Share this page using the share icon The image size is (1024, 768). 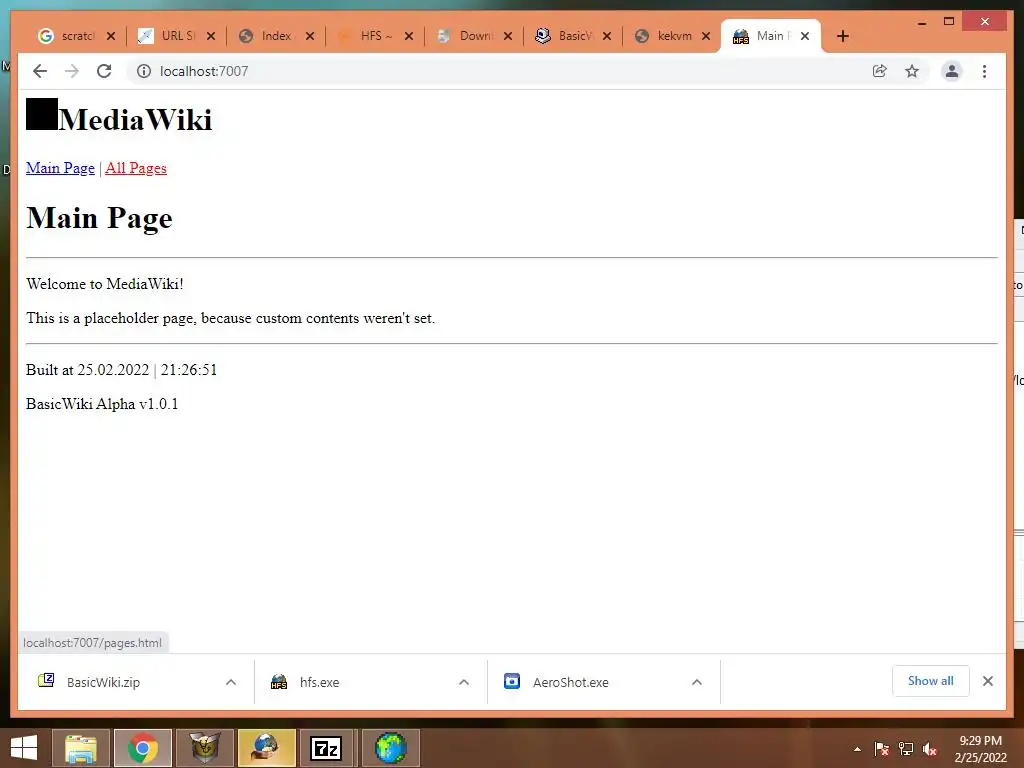coord(880,71)
